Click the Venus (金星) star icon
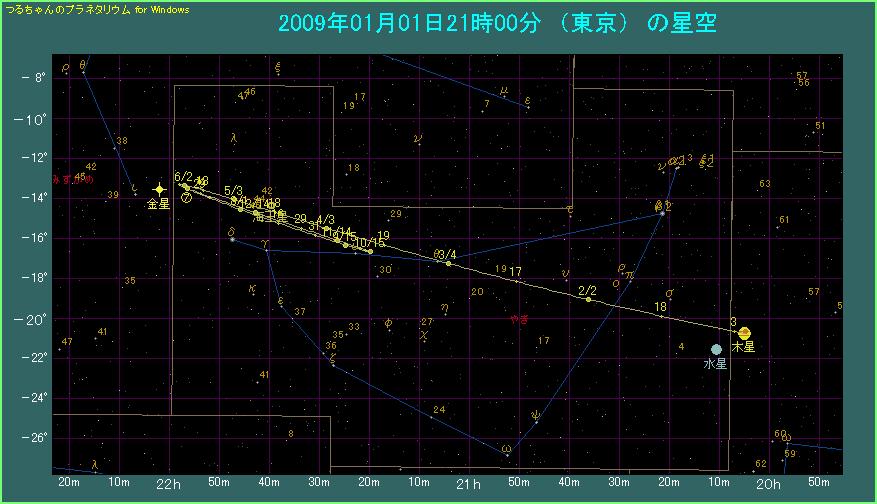Screen dimensions: 877x504 pyautogui.click(x=159, y=189)
